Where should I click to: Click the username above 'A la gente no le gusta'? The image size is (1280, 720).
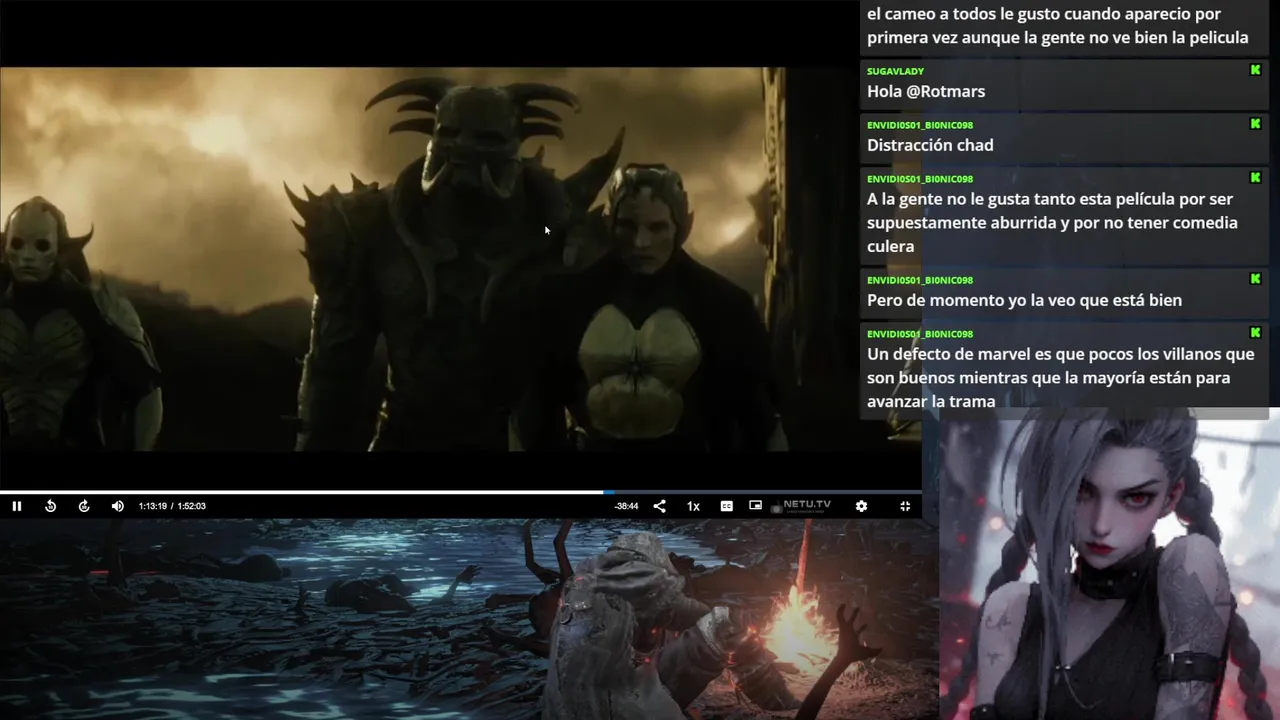pos(920,179)
